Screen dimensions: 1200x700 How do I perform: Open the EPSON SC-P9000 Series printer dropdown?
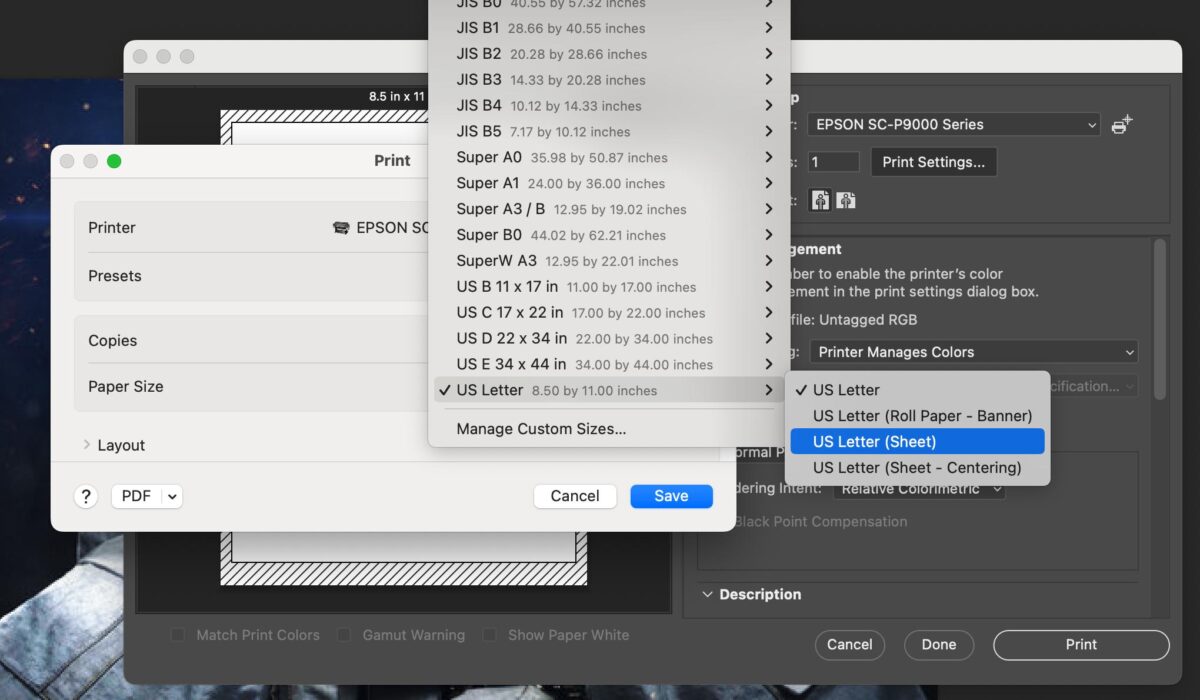point(953,125)
